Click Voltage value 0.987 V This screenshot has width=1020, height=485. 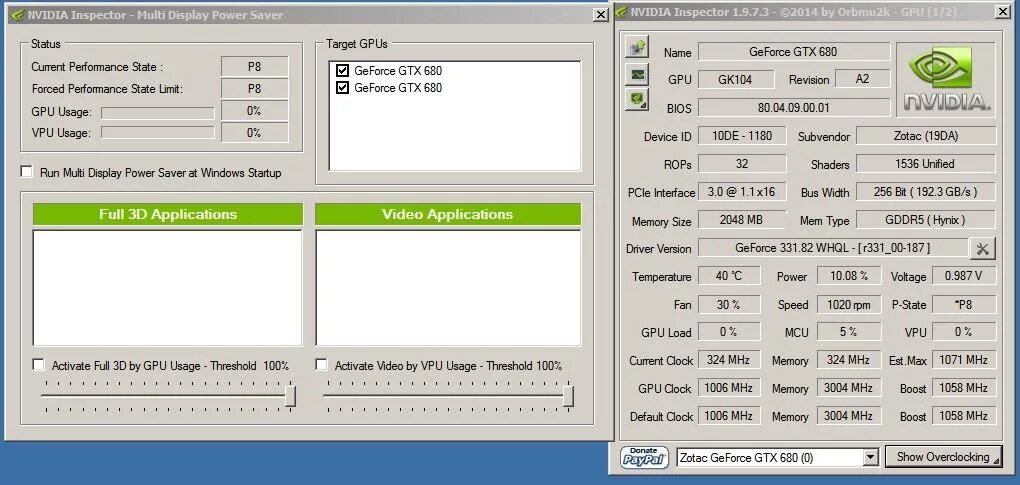point(964,276)
